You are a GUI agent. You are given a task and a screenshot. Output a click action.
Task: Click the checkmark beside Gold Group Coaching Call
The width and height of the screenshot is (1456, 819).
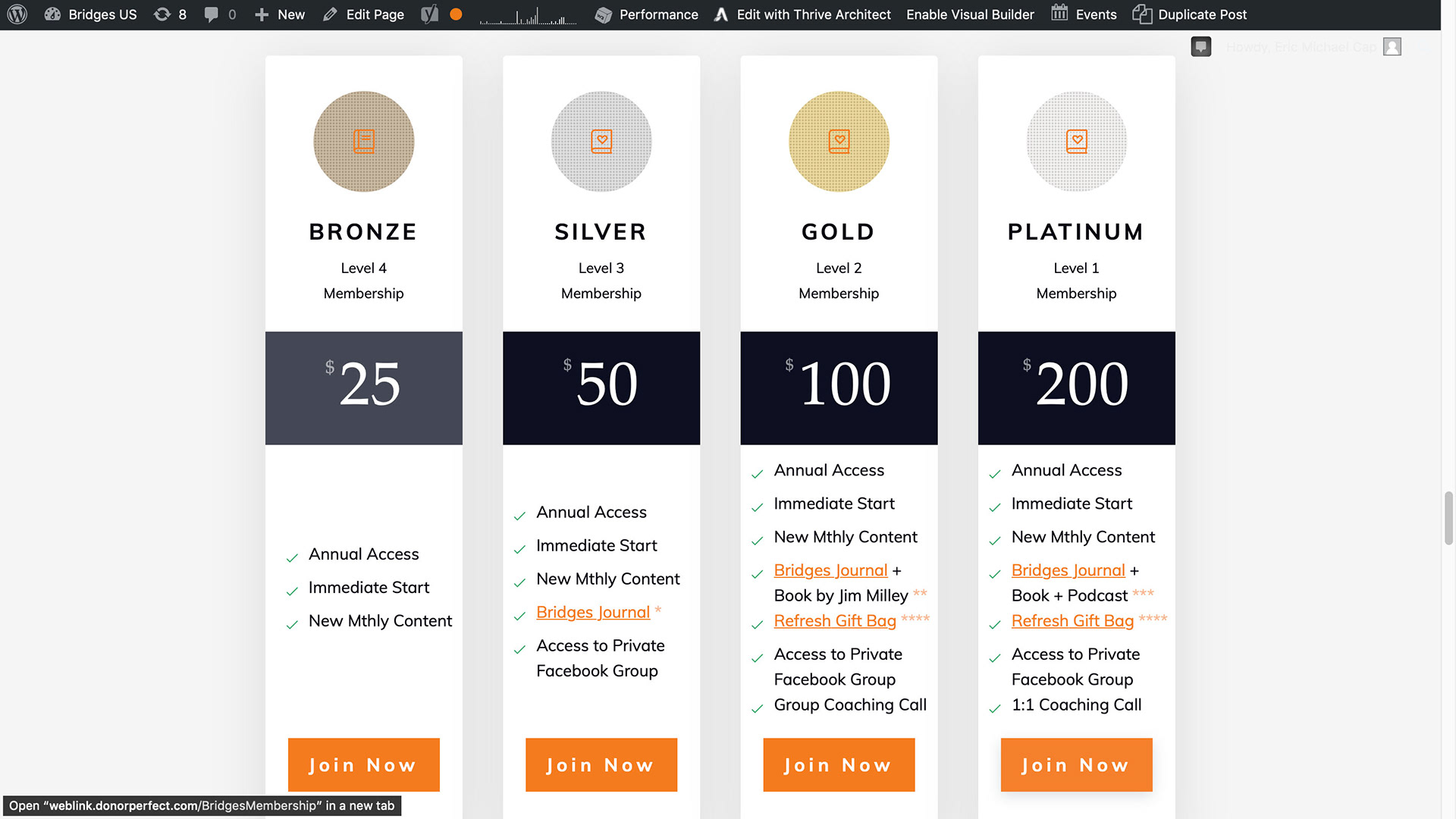click(x=757, y=709)
